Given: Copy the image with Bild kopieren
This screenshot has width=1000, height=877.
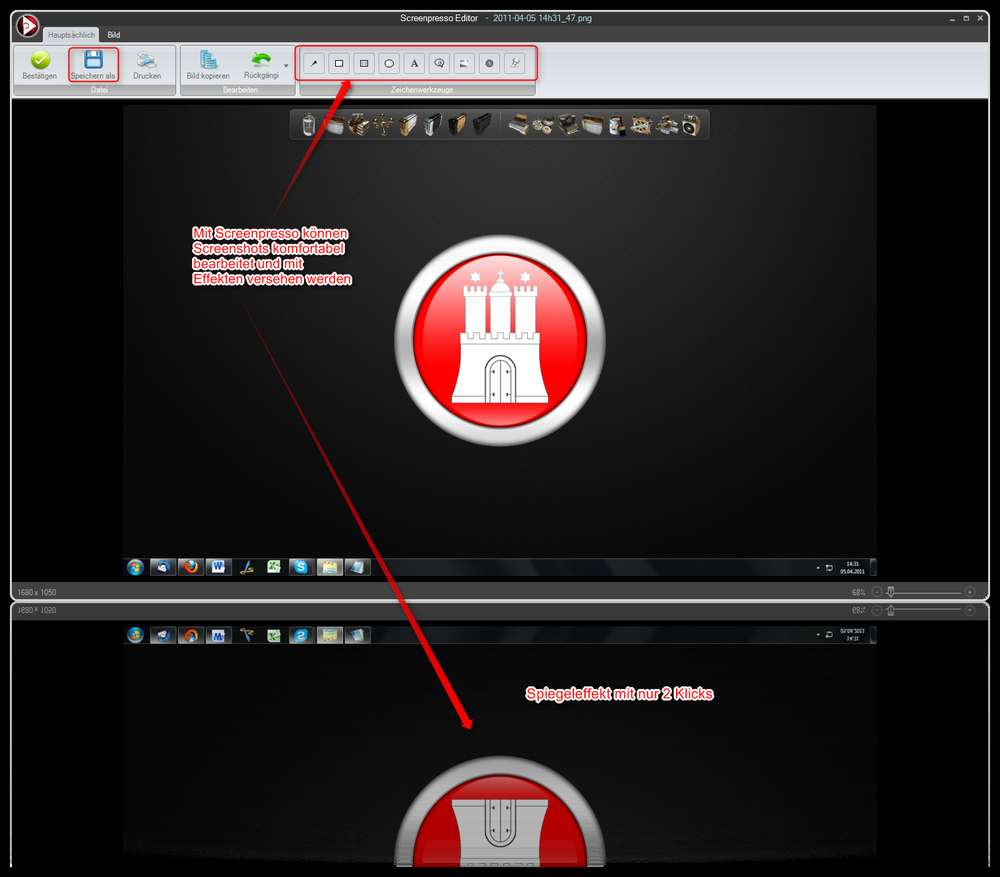Looking at the screenshot, I should 208,65.
